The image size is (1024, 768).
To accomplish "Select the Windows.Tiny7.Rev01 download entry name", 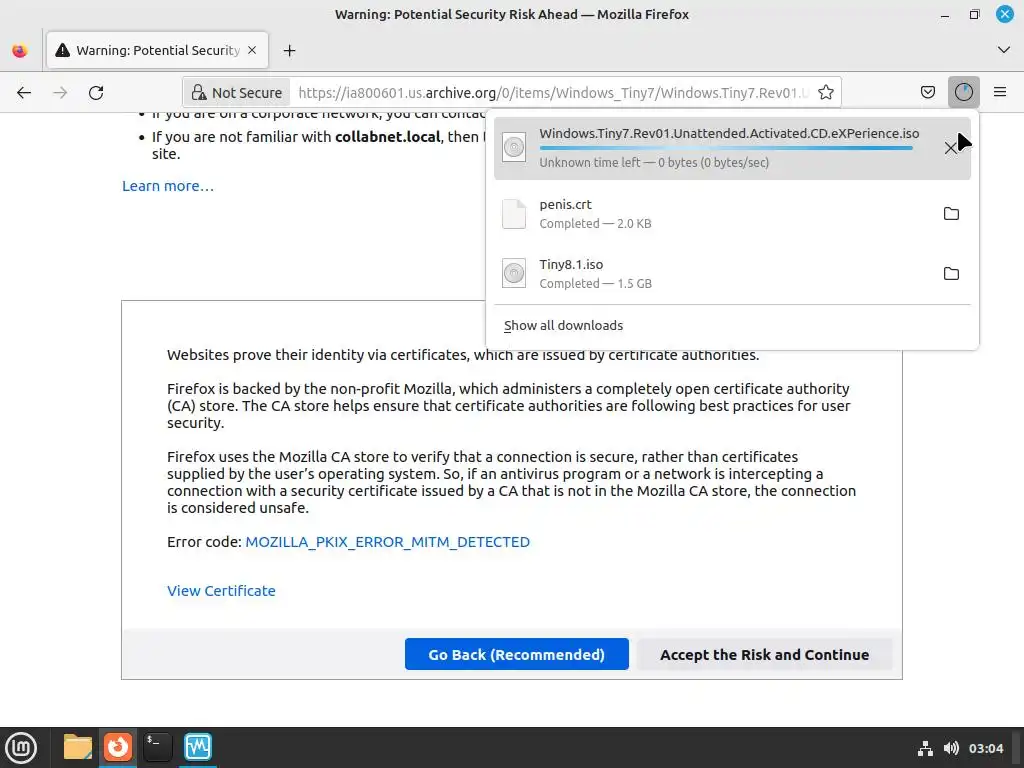I will [729, 133].
